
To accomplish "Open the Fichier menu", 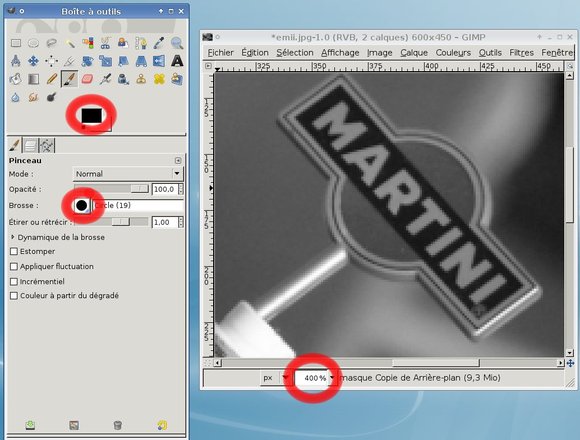I will point(220,53).
